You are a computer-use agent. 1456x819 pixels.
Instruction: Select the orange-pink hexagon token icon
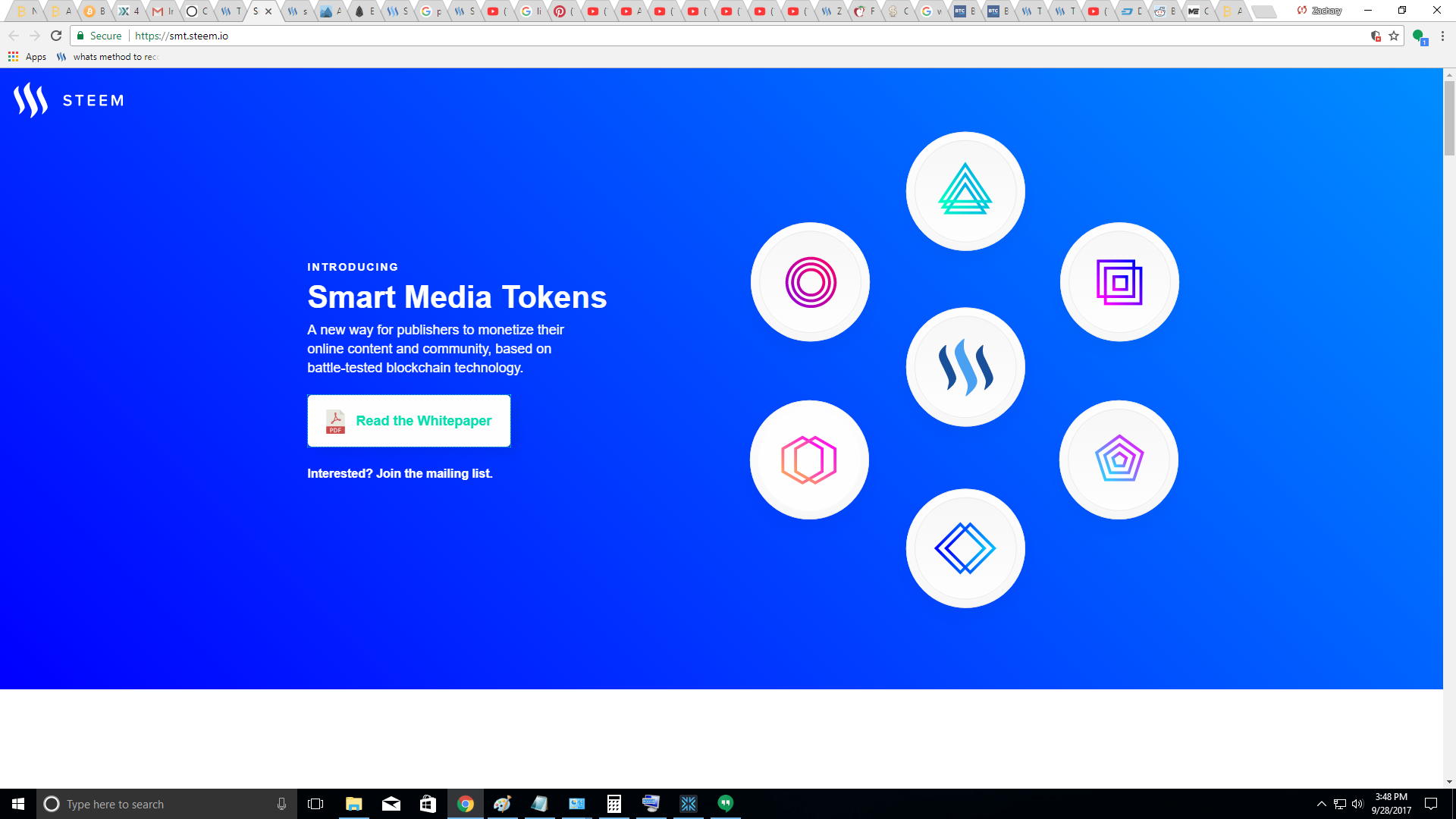pos(809,460)
